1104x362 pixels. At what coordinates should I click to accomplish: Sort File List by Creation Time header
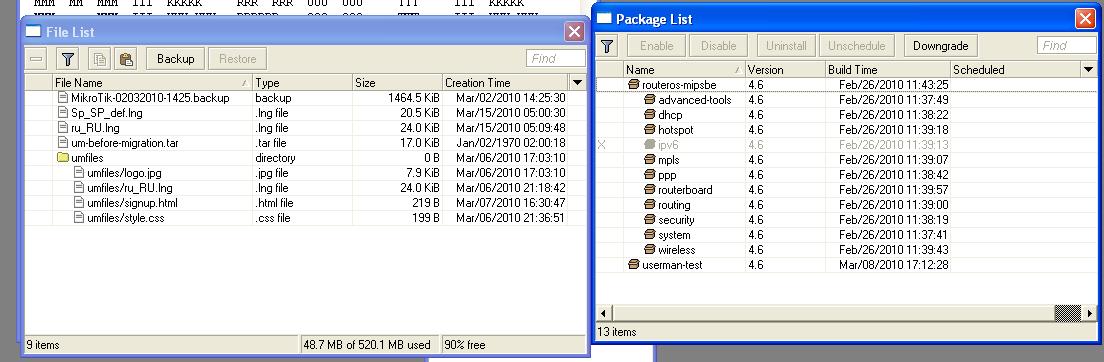506,82
